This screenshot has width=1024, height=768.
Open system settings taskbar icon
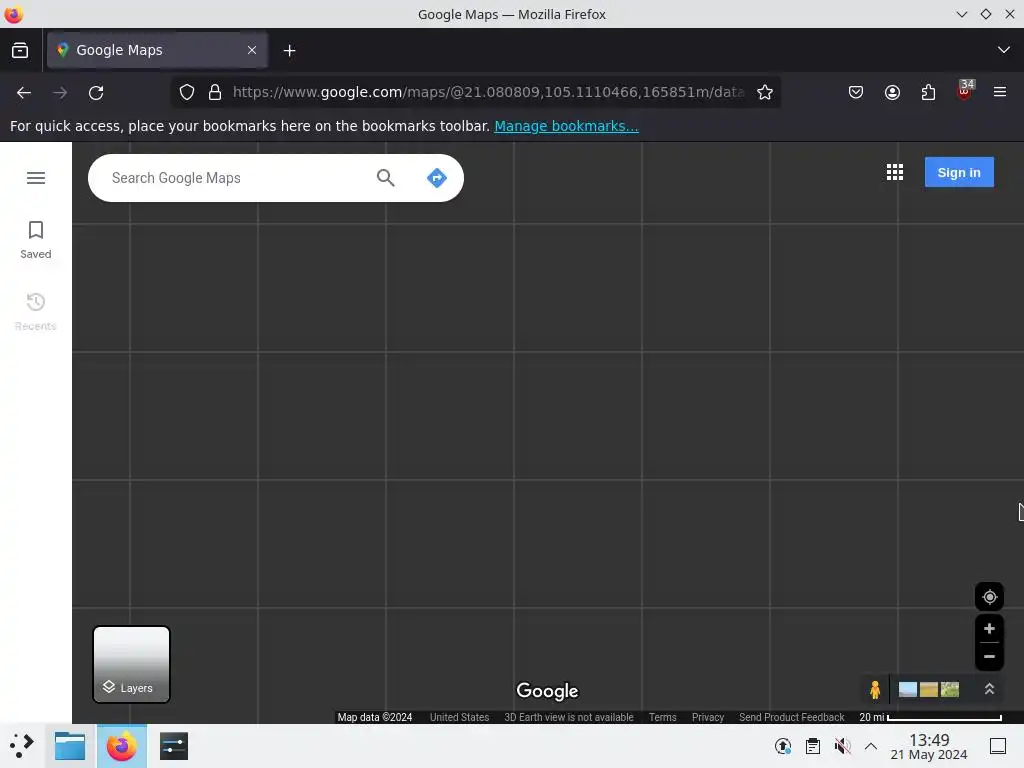coord(174,746)
